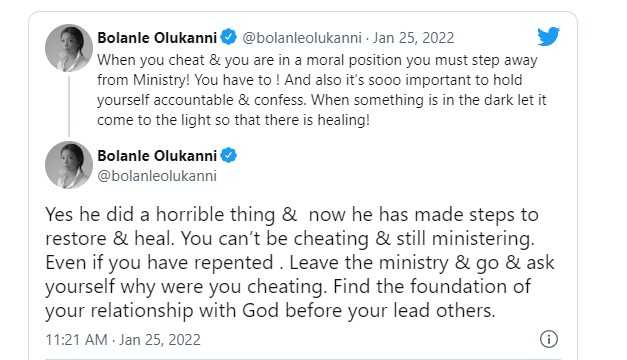627x360 pixels.
Task: Click the verified badge beside lower Bolanle Olukanni
Action: coord(229,155)
